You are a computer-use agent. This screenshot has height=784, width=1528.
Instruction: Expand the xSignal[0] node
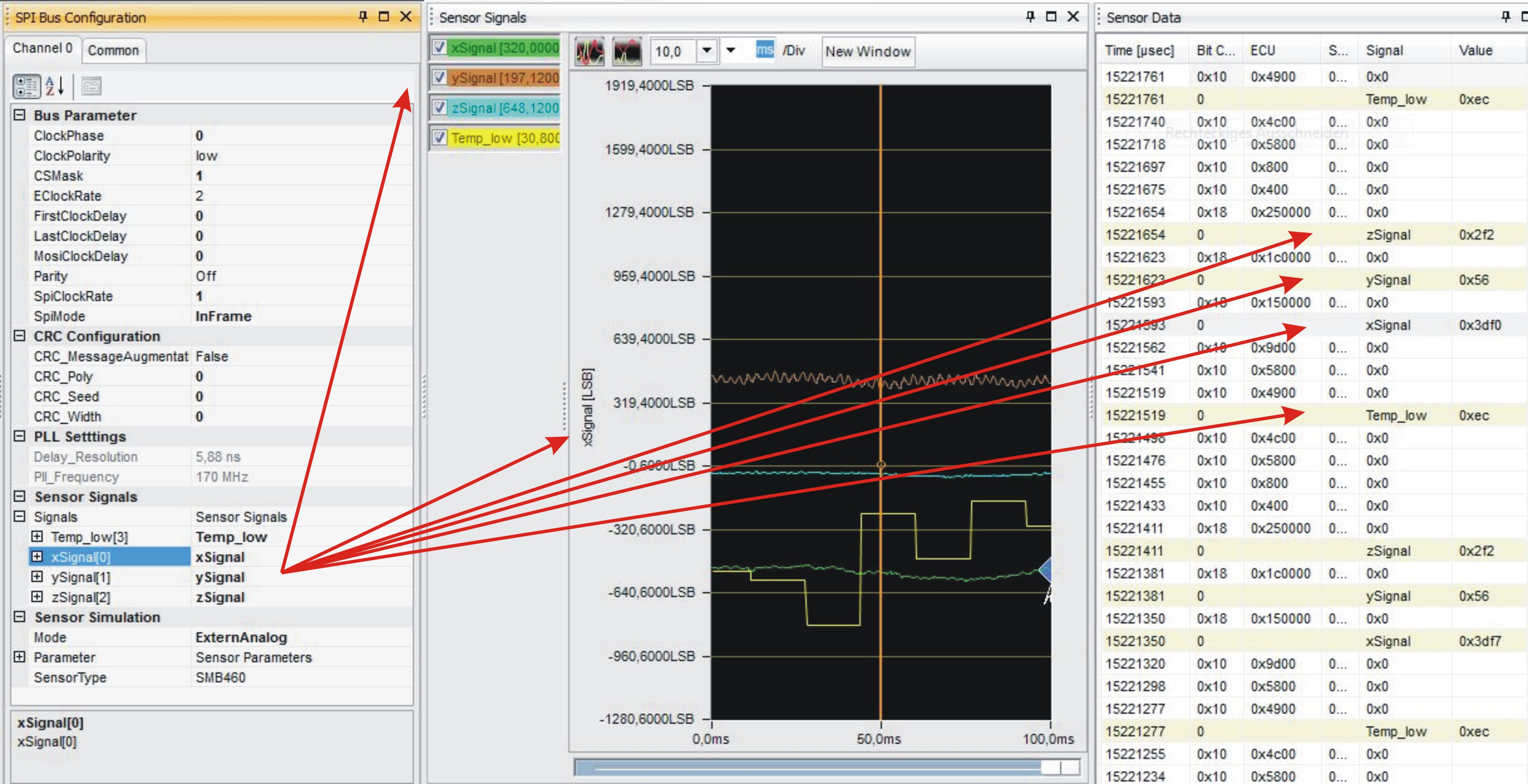click(x=37, y=557)
